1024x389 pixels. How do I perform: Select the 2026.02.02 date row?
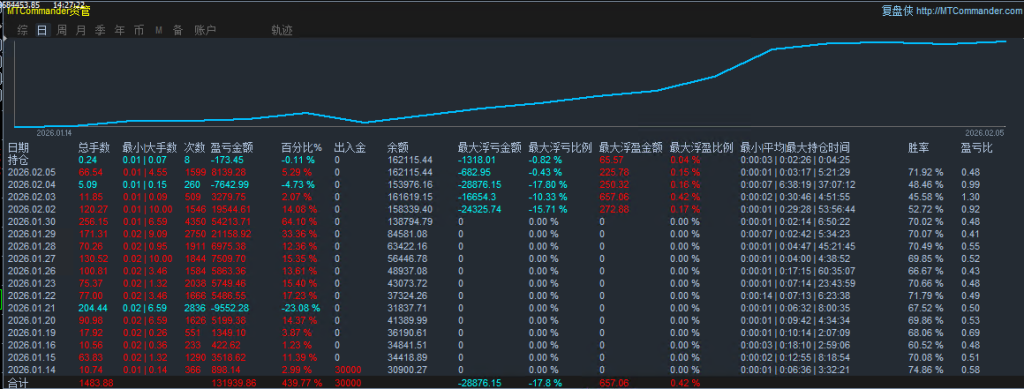pyautogui.click(x=31, y=210)
